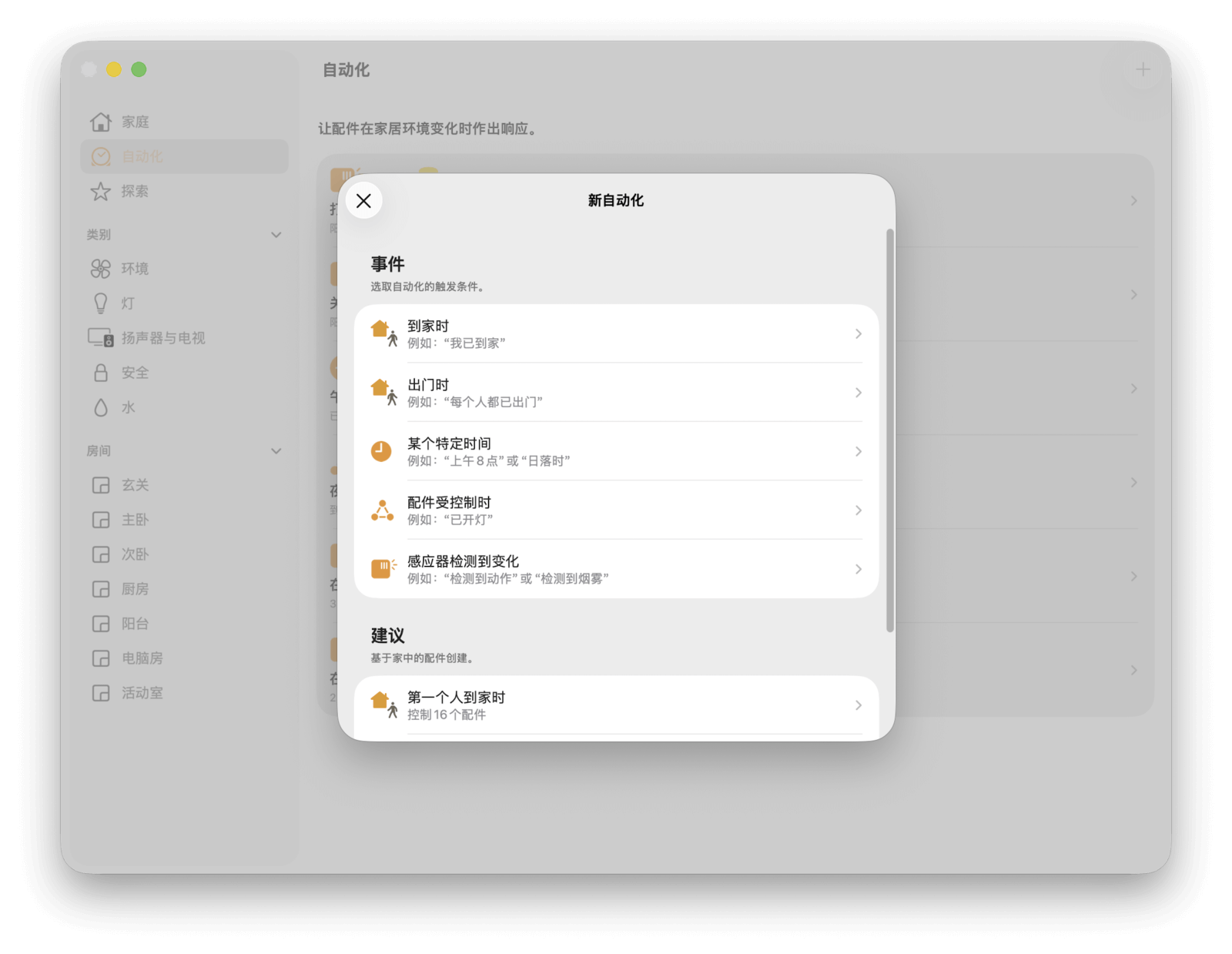Screen dimensions: 1232x954
Task: Click the star icon beside 探索
Action: 101,191
